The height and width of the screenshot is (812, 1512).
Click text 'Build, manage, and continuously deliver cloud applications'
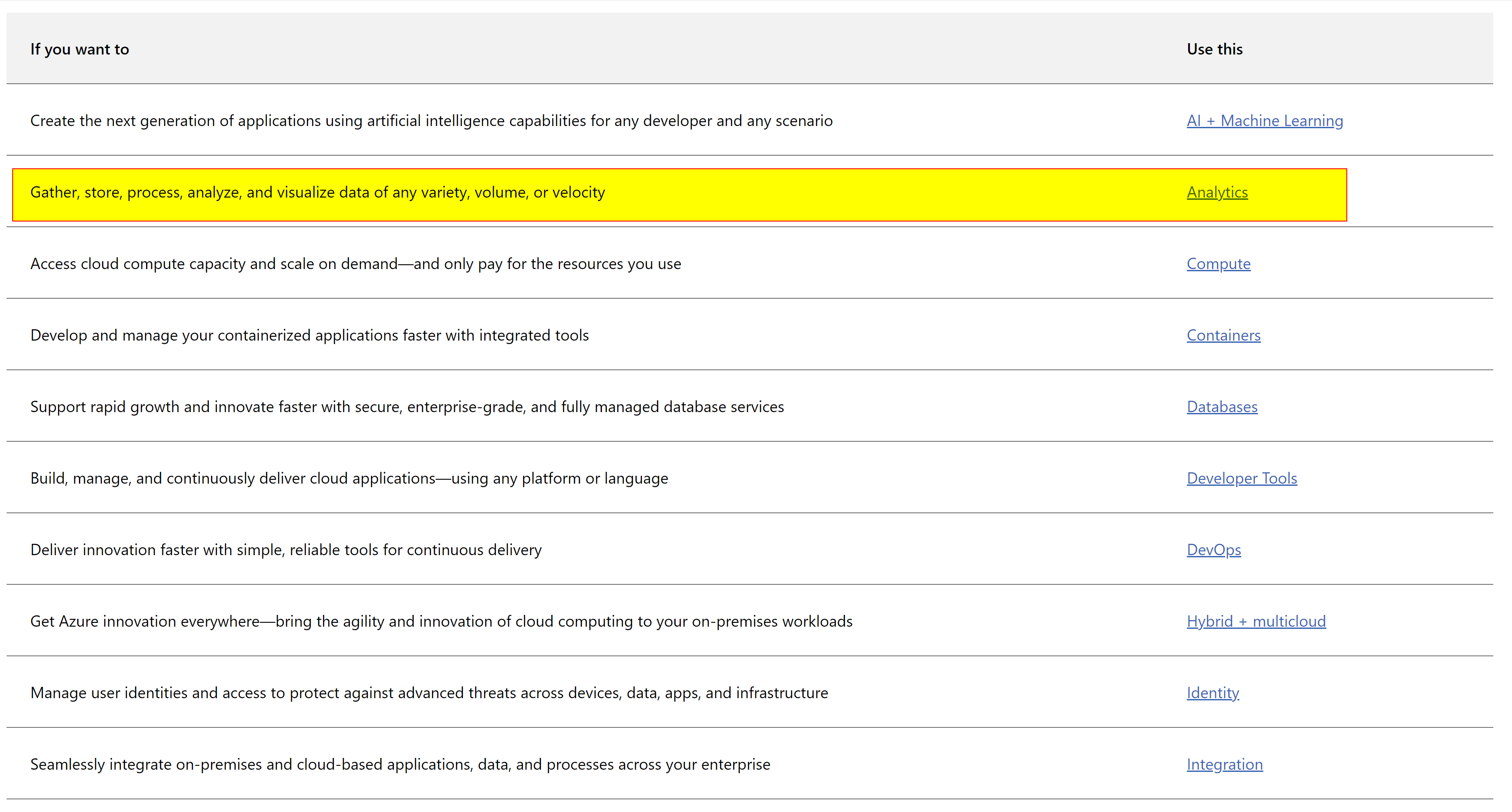click(232, 478)
